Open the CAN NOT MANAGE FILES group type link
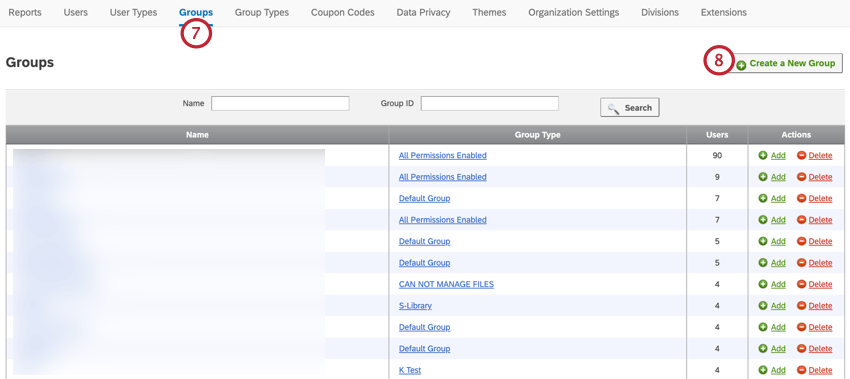Image resolution: width=850 pixels, height=379 pixels. click(x=446, y=284)
